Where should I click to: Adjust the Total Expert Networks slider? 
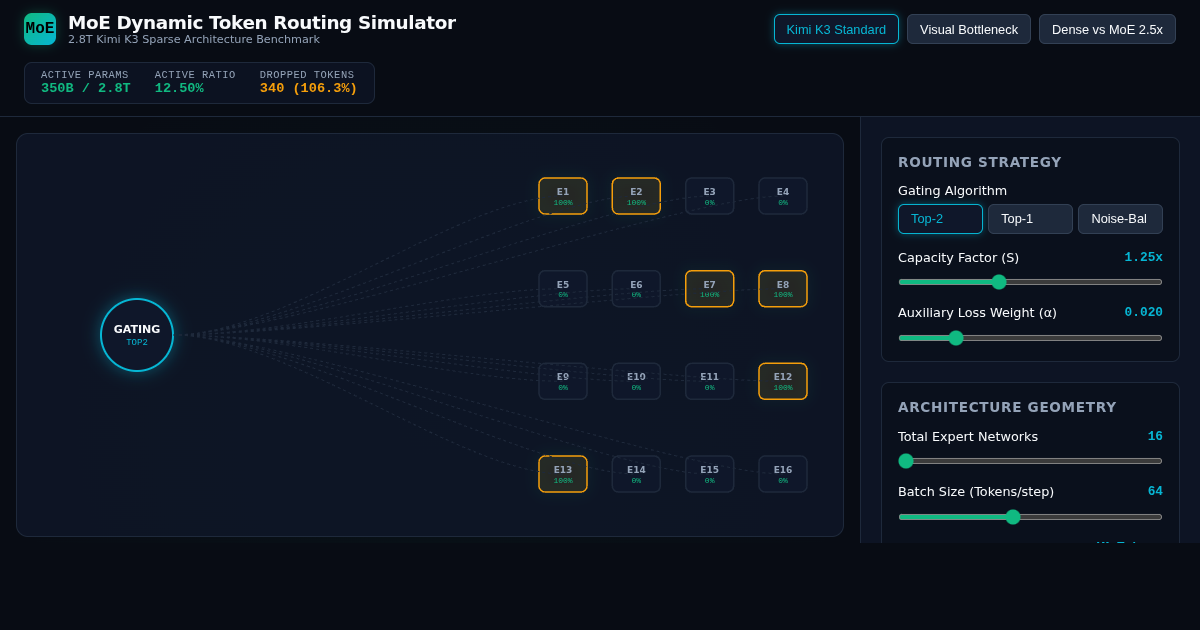[x=1030, y=461]
